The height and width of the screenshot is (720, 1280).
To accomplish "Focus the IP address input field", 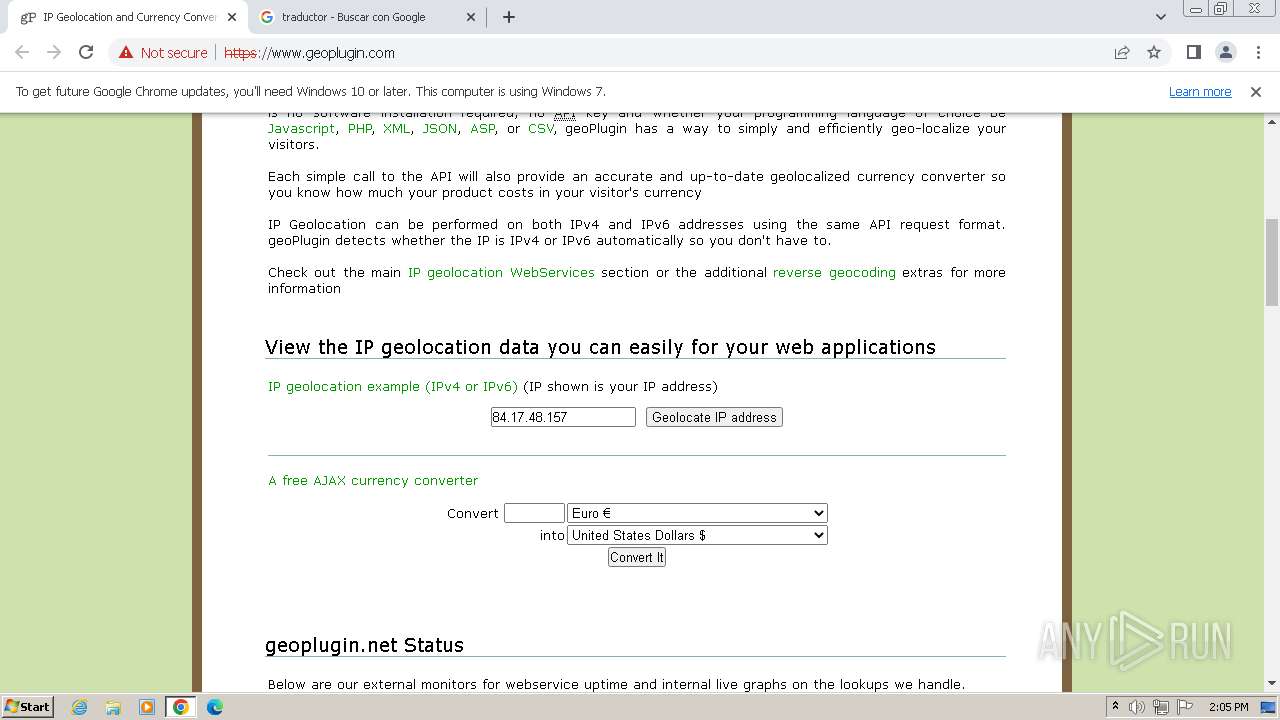I will pyautogui.click(x=563, y=417).
